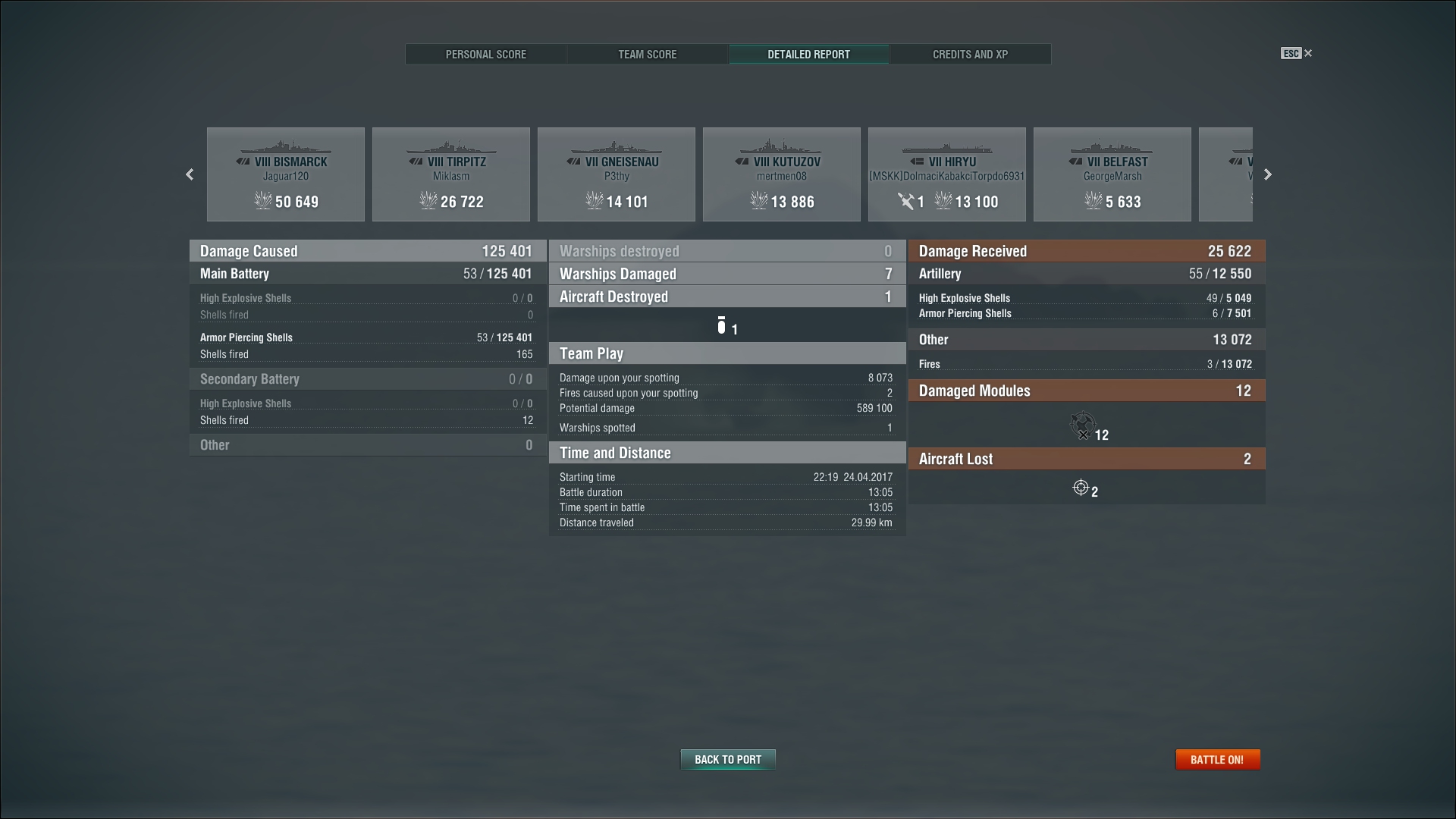Open the Personal Score tab

pos(485,55)
